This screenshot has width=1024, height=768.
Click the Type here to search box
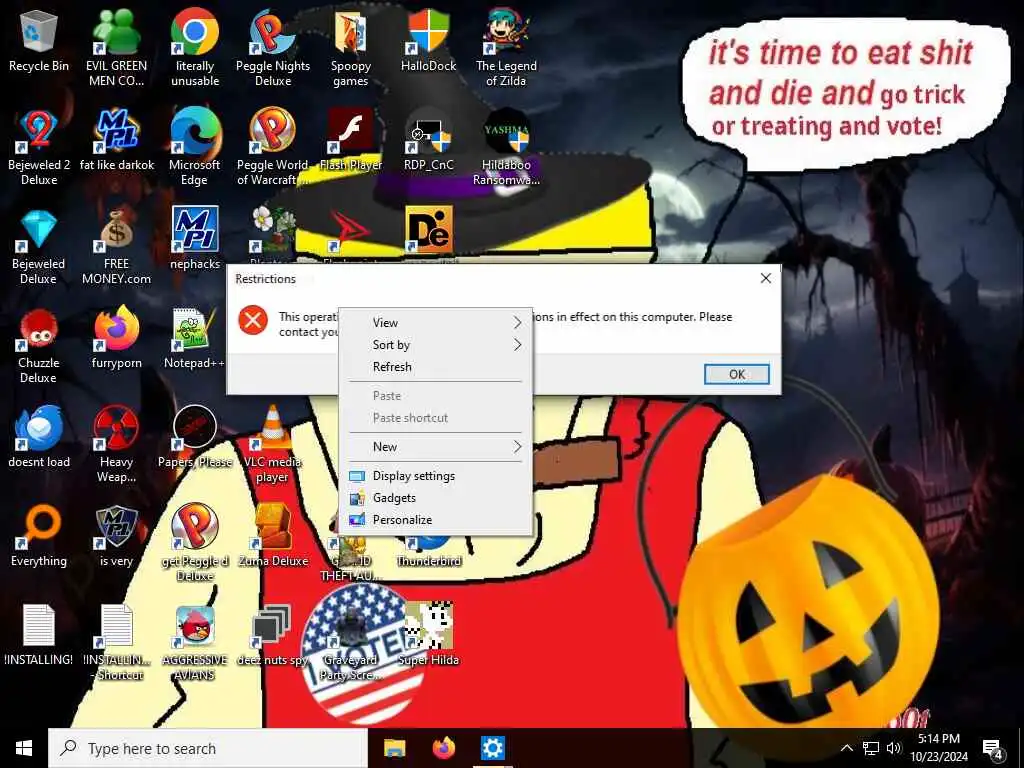208,748
